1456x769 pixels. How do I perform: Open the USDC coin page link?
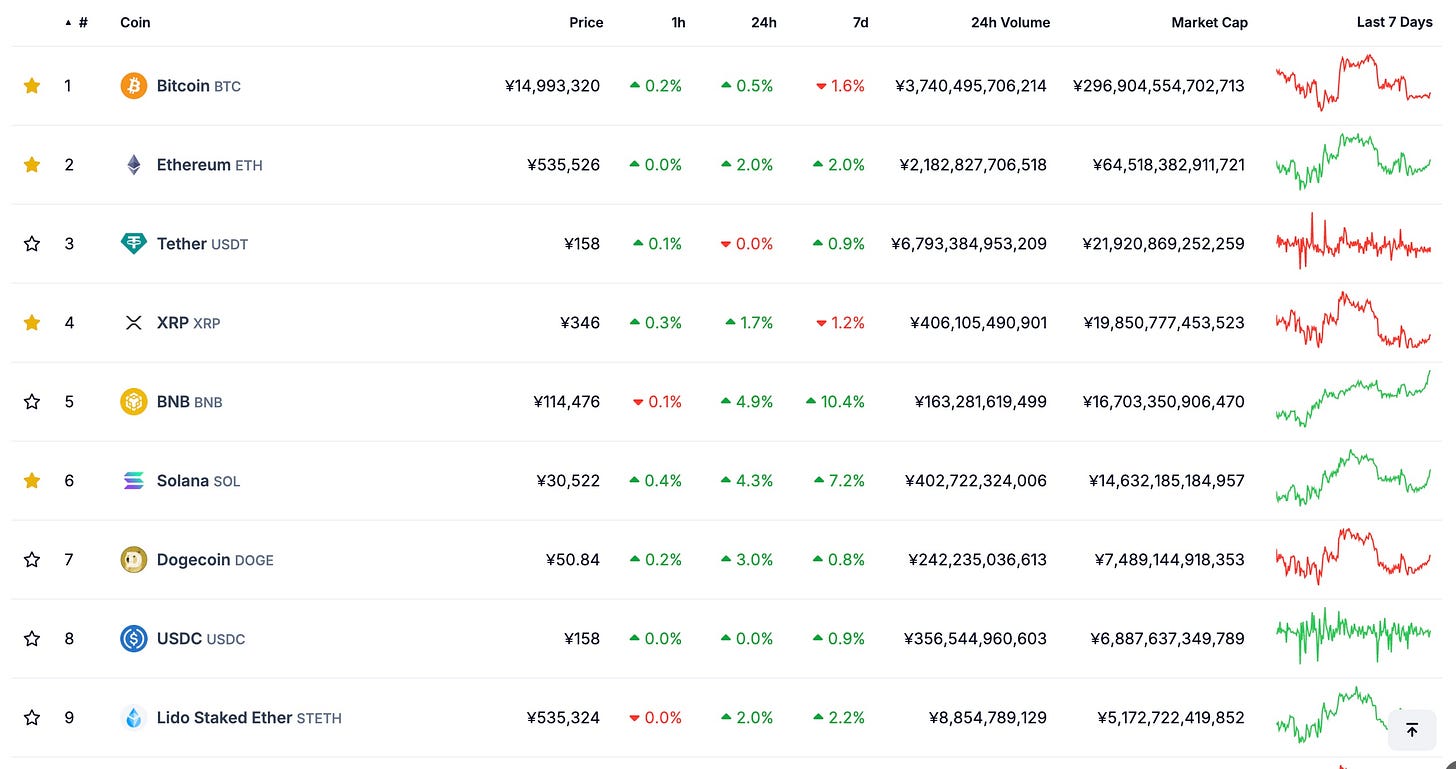[201, 639]
